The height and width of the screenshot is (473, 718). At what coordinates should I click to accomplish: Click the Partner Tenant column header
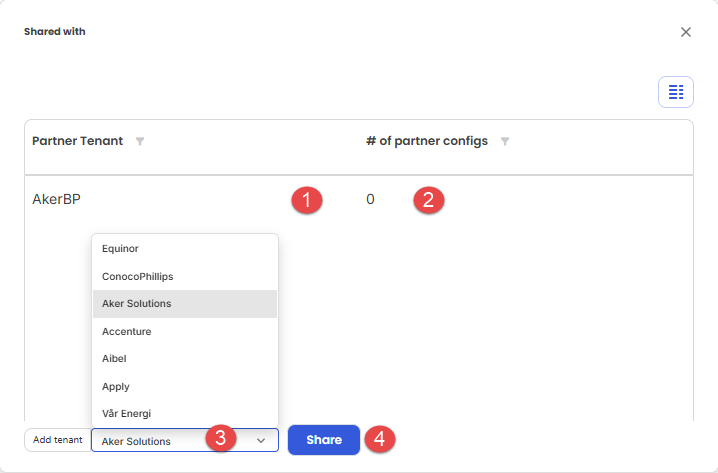pos(77,141)
